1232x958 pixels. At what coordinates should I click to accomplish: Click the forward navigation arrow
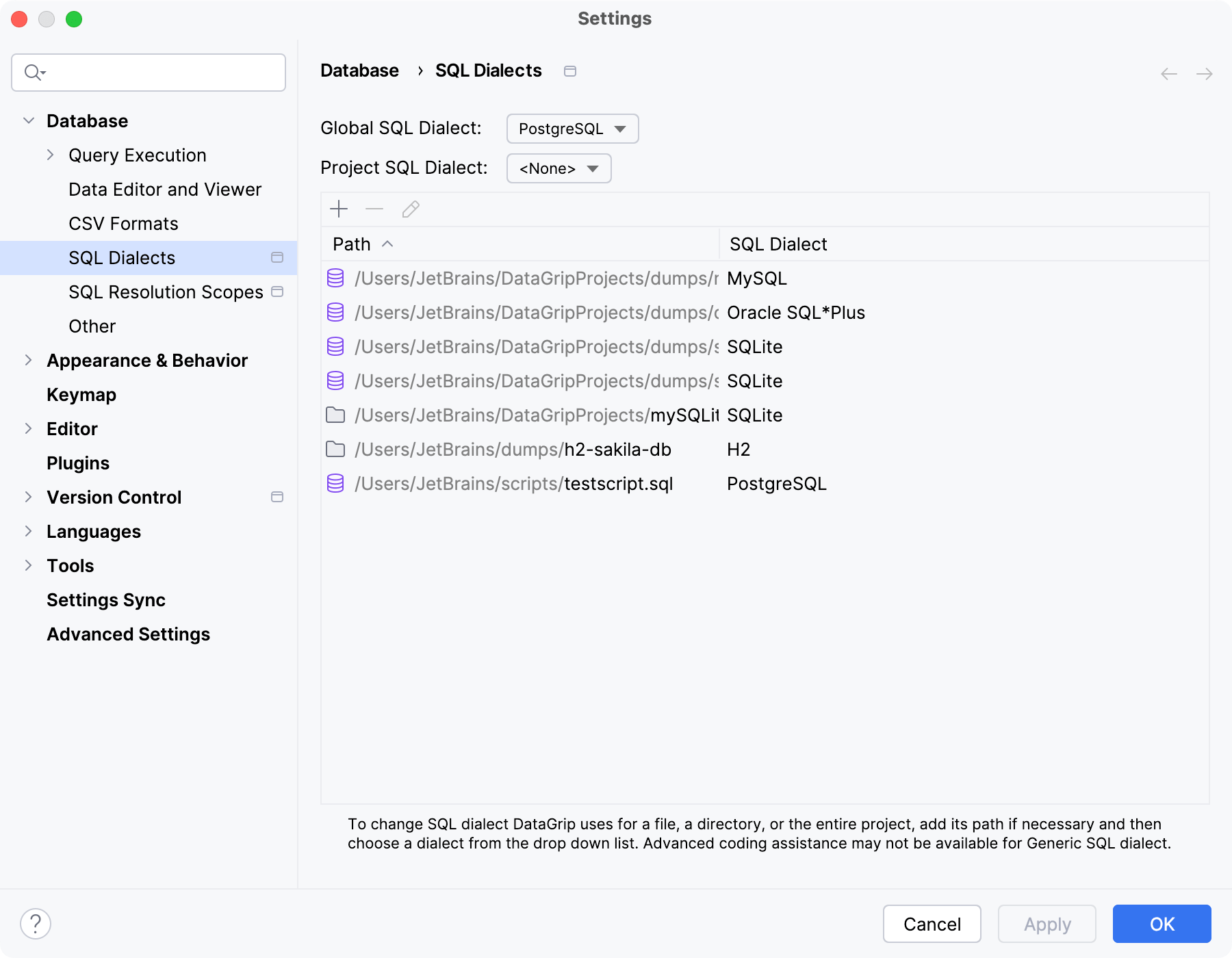point(1203,74)
